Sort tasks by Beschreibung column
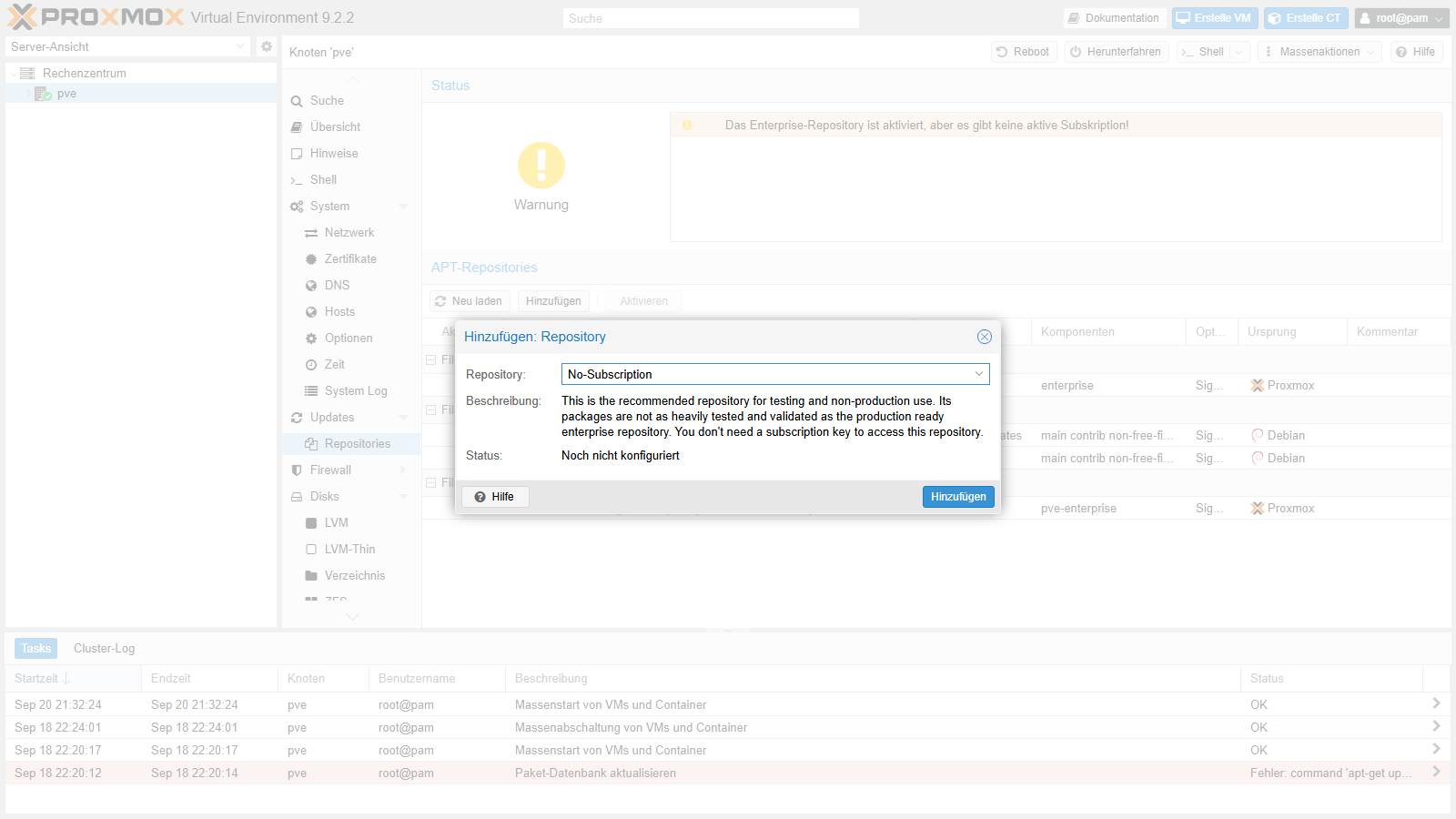Viewport: 1456px width, 819px height. [x=873, y=679]
